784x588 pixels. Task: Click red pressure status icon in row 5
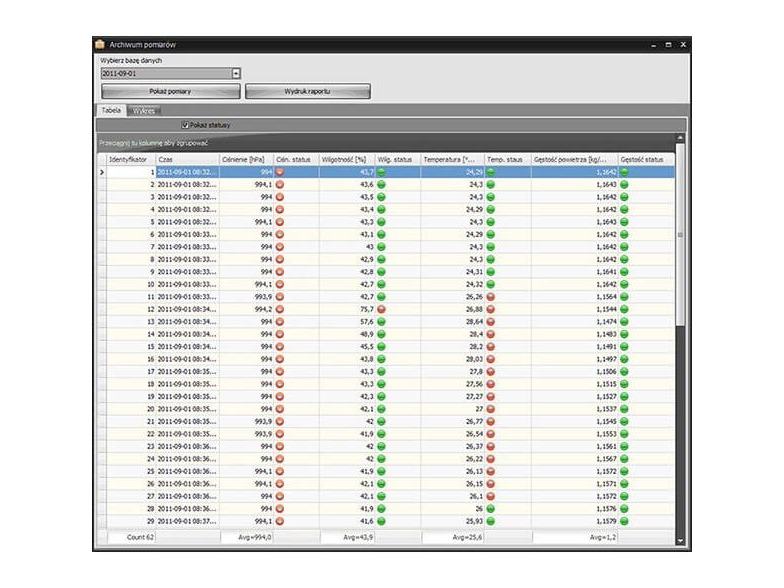click(x=280, y=222)
